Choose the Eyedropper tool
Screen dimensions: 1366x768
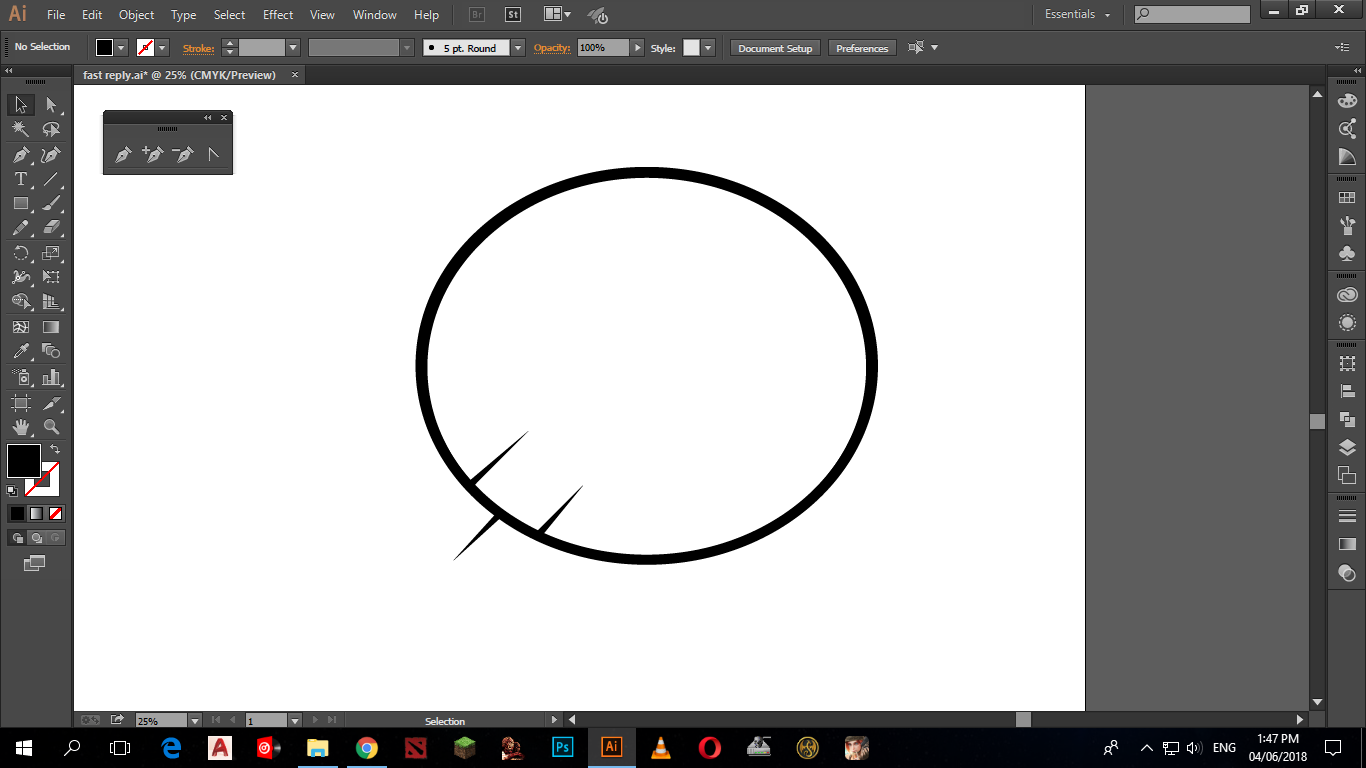tap(20, 351)
